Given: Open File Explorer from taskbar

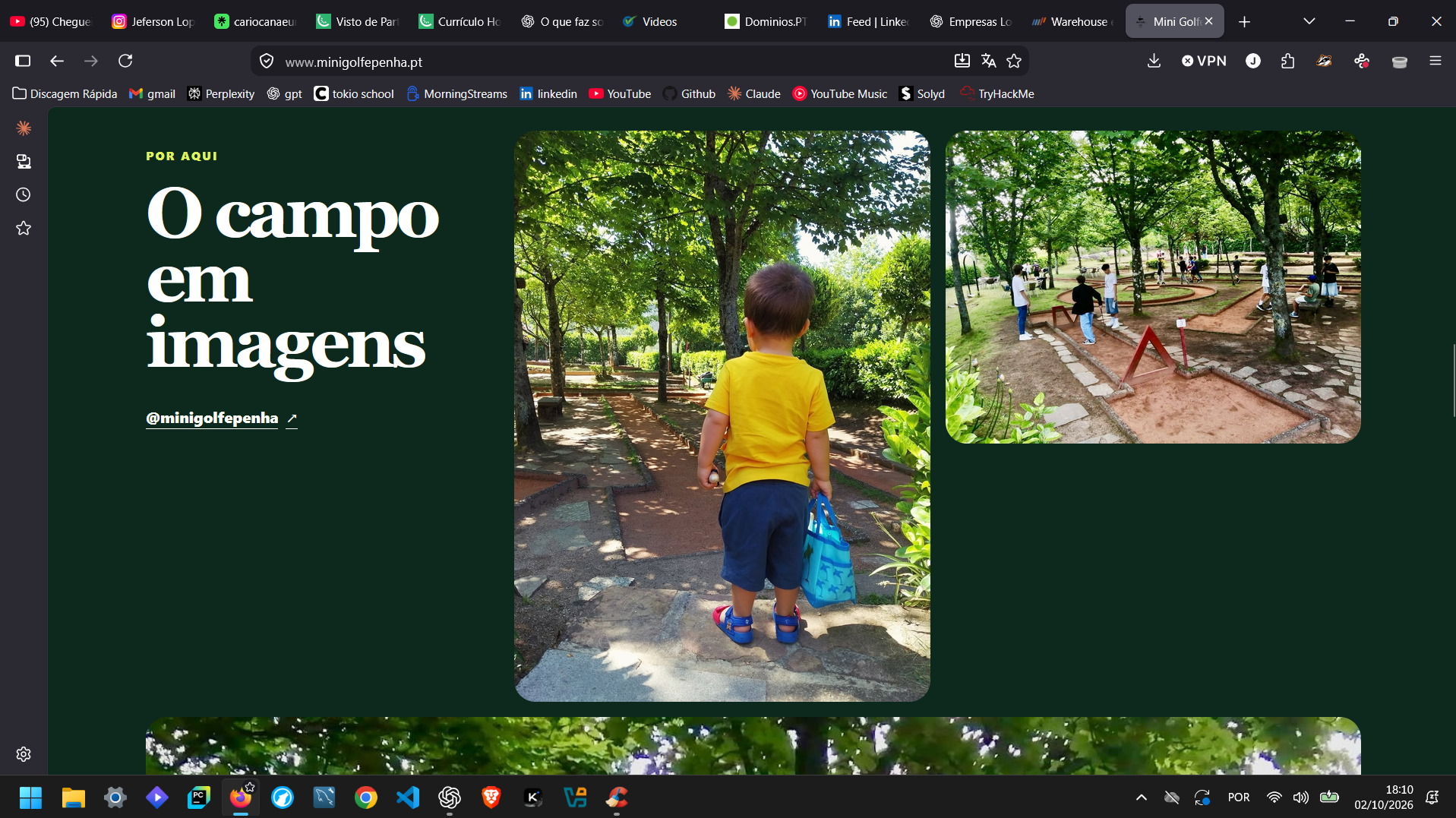Looking at the screenshot, I should 73,797.
